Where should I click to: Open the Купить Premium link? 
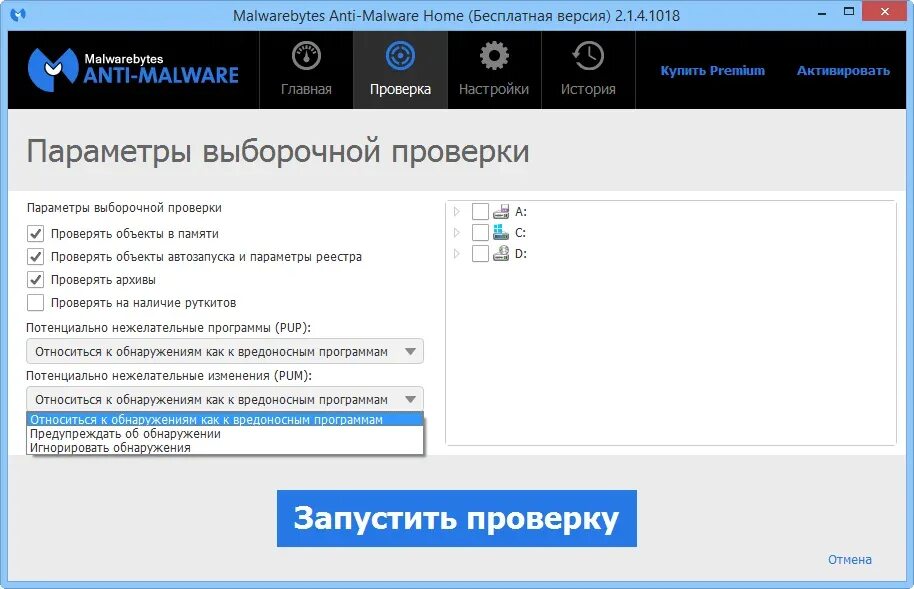(712, 71)
